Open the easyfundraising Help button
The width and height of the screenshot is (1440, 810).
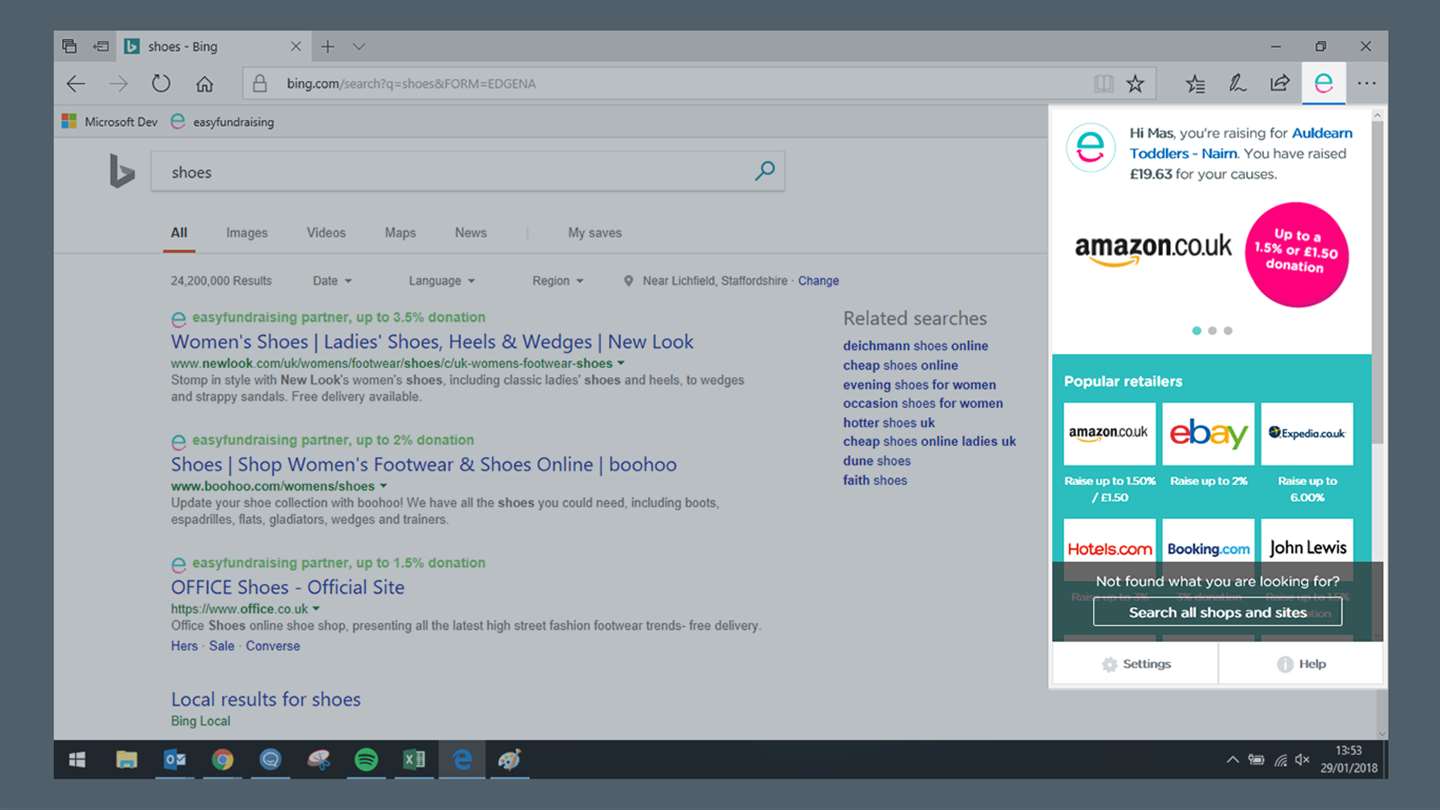[1301, 664]
